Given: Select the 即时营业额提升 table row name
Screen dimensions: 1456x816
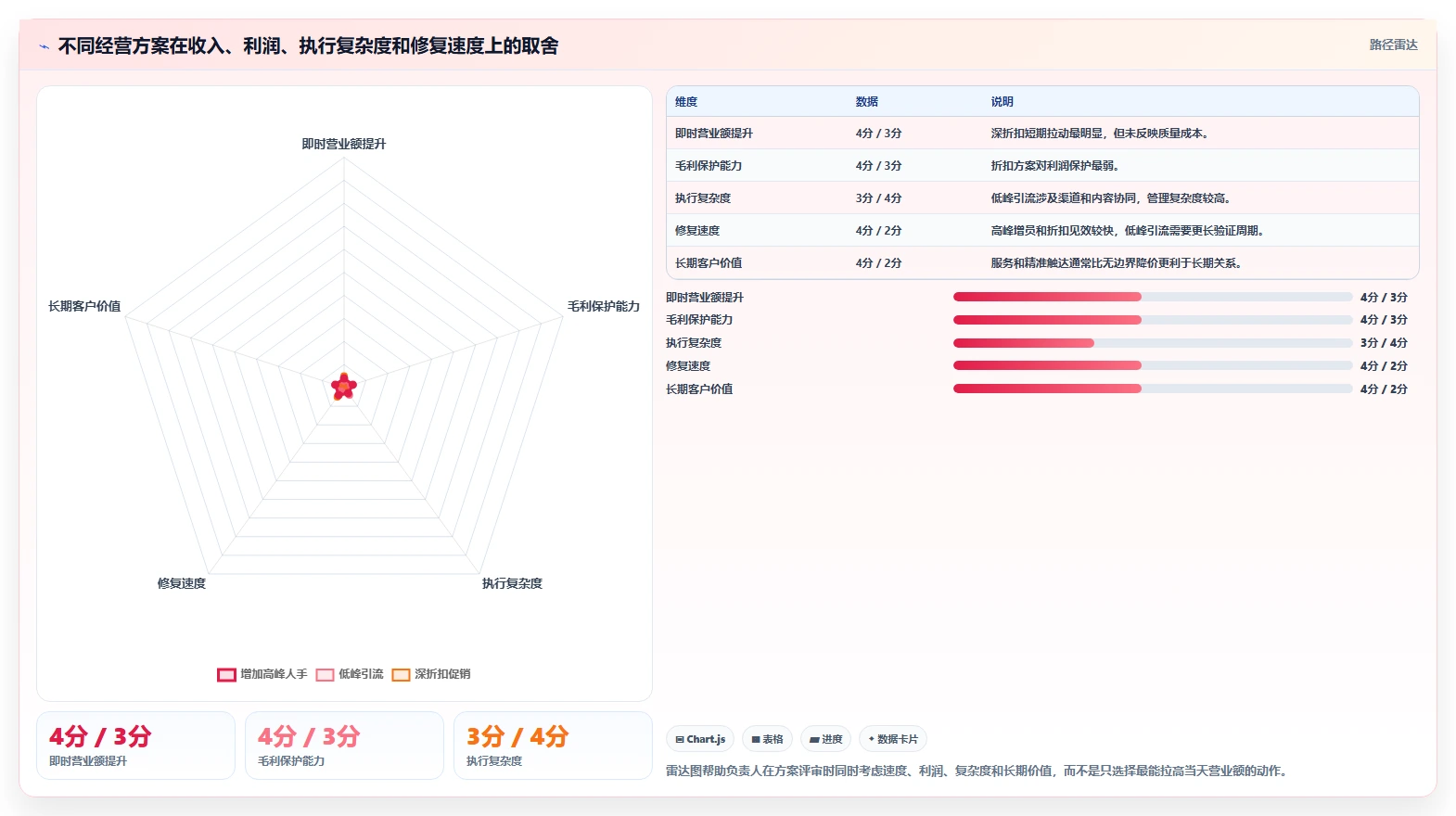Looking at the screenshot, I should pyautogui.click(x=714, y=134).
